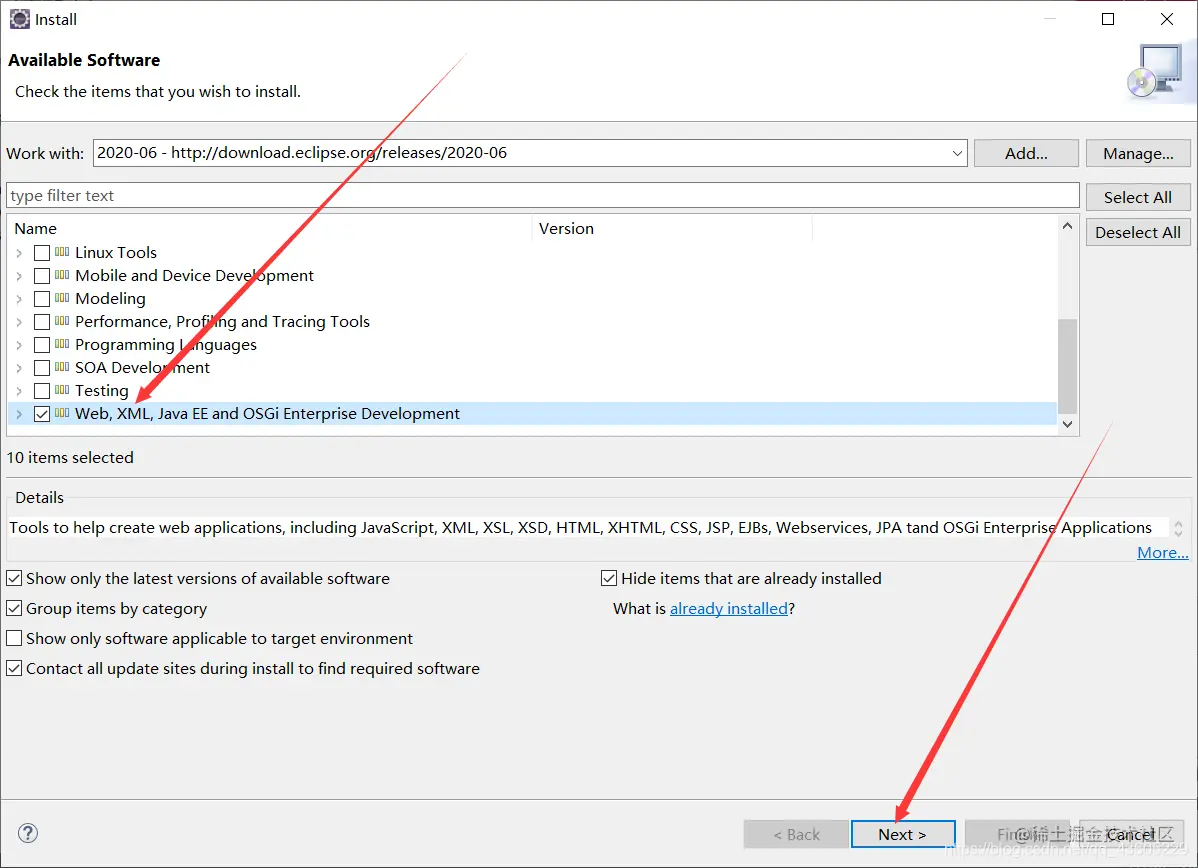
Task: Click the Modeling category icon
Action: click(62, 298)
